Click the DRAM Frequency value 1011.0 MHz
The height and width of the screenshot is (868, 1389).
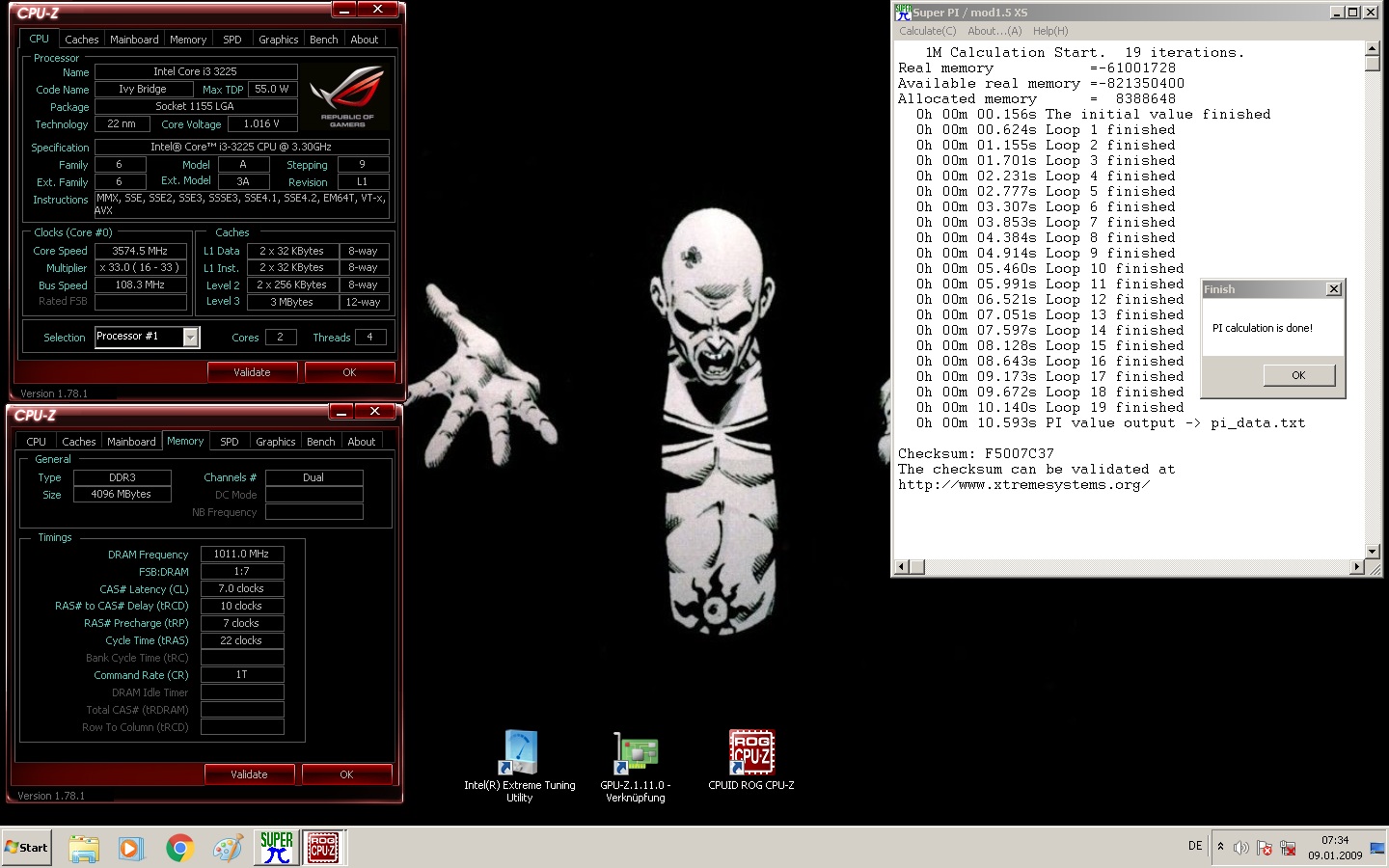point(242,554)
